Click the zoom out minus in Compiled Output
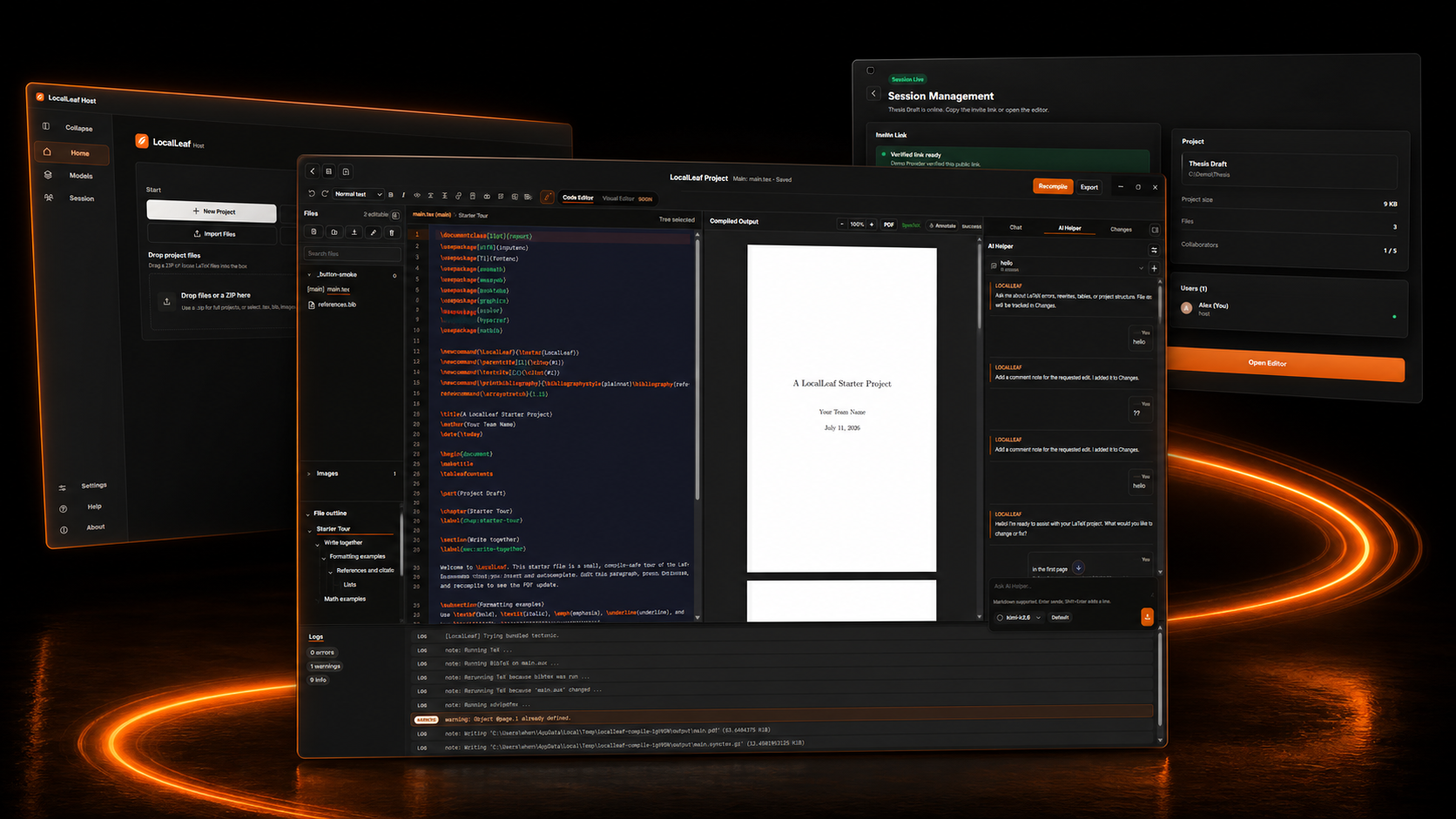 (842, 225)
